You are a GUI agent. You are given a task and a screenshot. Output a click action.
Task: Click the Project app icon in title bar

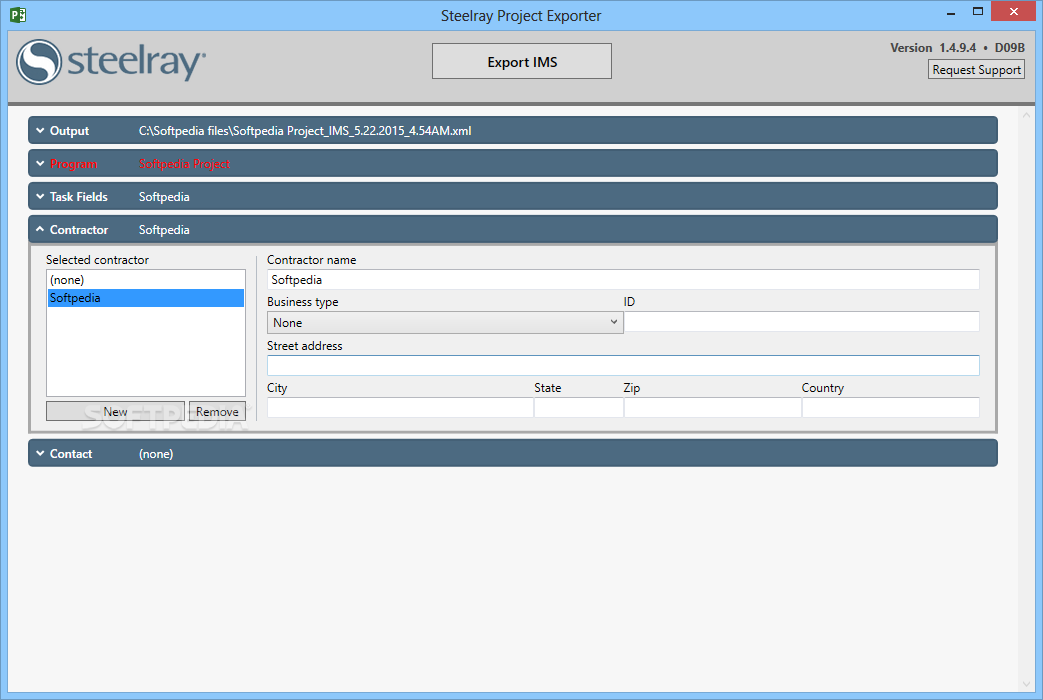coord(18,15)
